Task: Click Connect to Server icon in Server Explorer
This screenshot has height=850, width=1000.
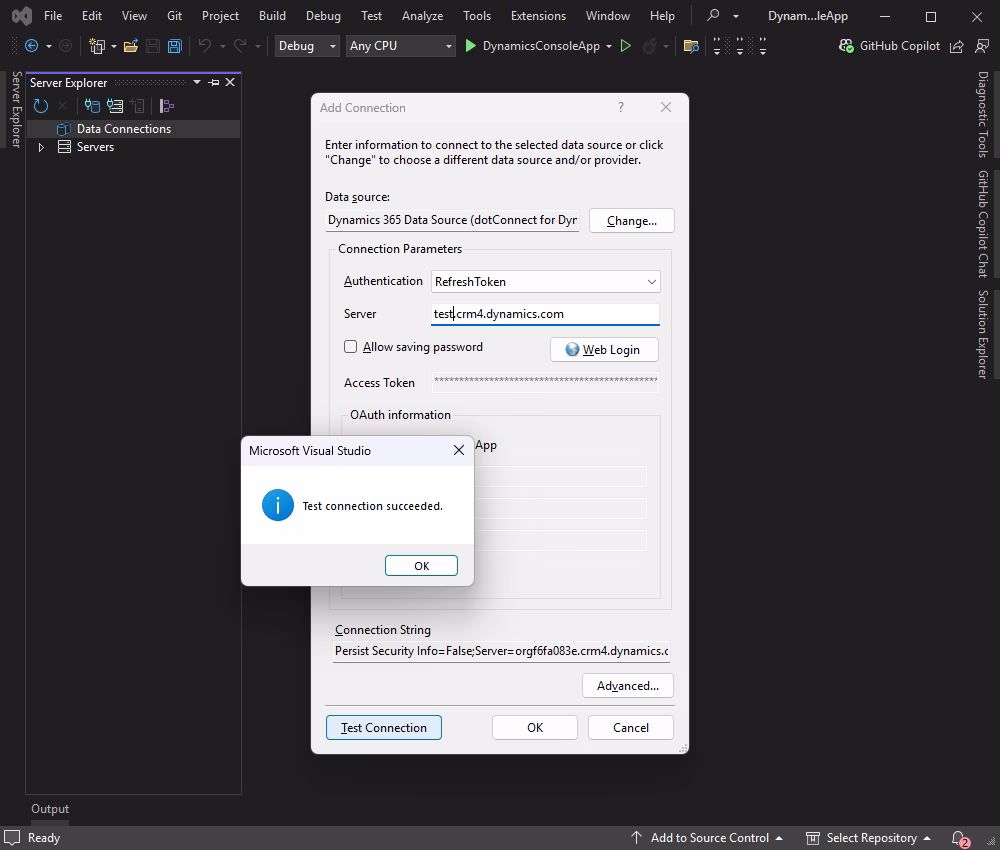Action: (x=115, y=106)
